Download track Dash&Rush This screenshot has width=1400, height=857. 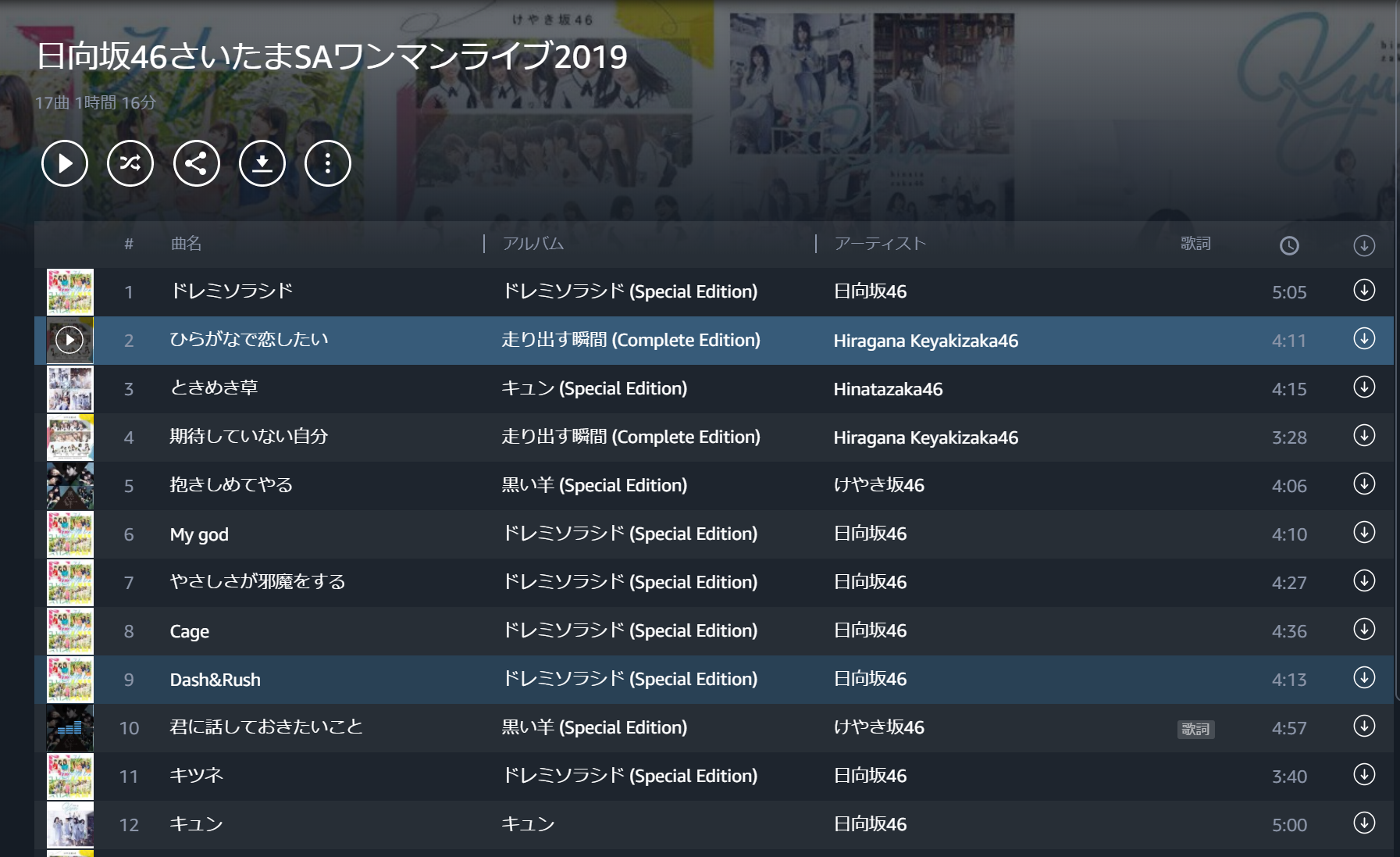[1364, 677]
